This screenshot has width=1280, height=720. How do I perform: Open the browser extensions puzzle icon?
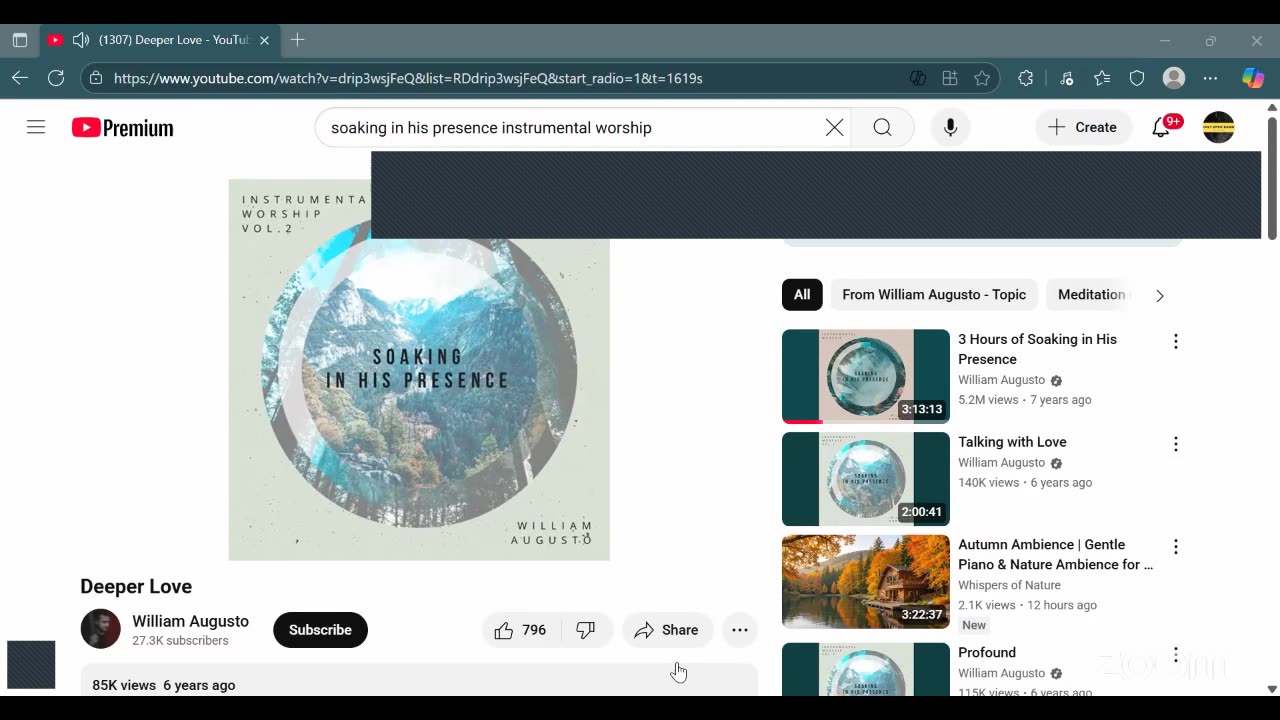tap(1026, 78)
